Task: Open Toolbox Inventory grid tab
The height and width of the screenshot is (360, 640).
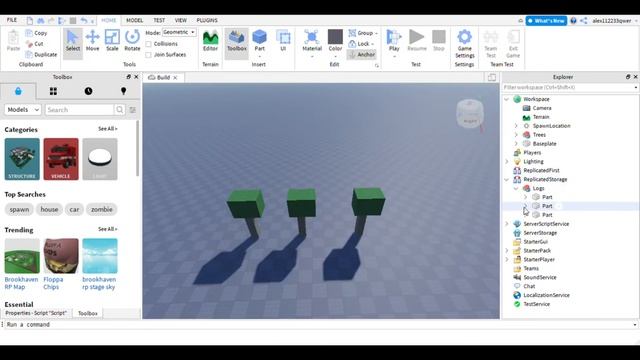Action: (53, 91)
